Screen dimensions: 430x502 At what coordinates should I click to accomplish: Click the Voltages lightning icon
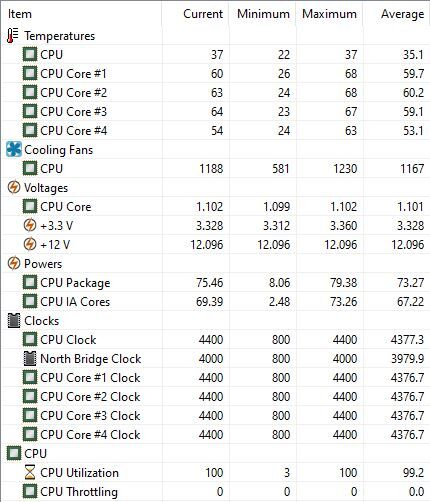pos(14,187)
